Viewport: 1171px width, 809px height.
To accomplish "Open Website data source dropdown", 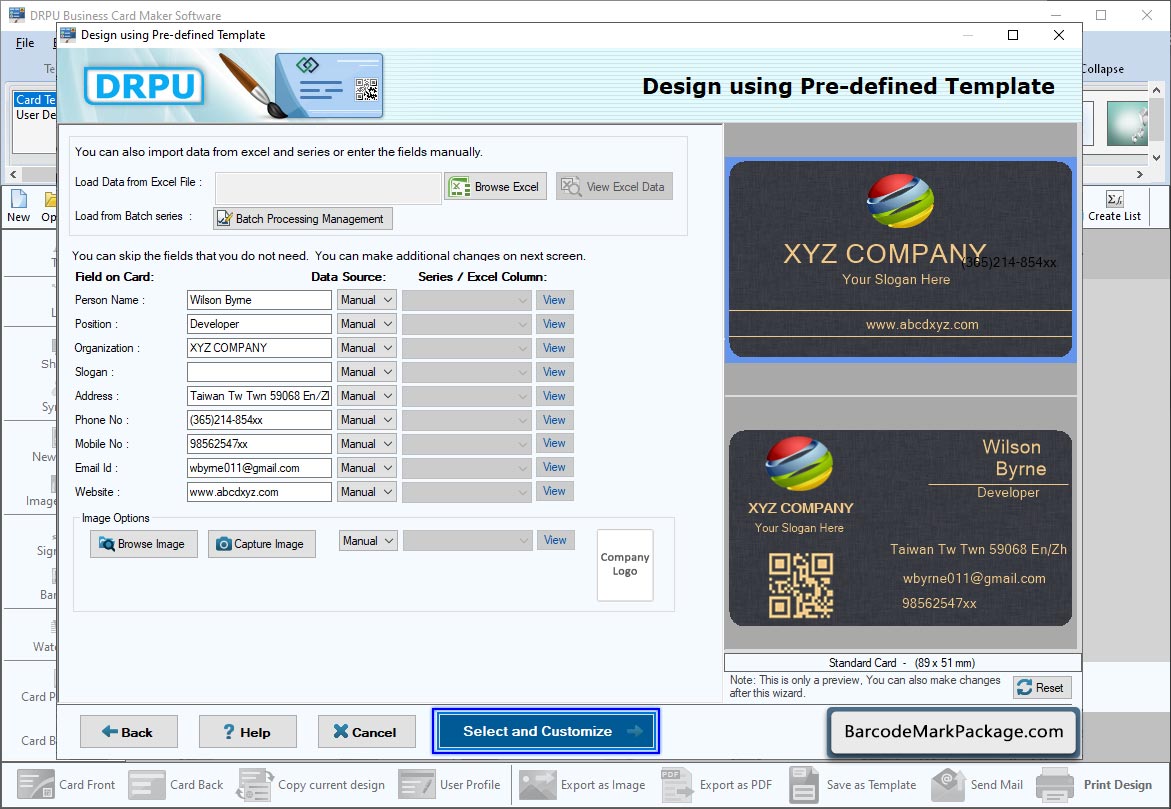I will (x=366, y=492).
